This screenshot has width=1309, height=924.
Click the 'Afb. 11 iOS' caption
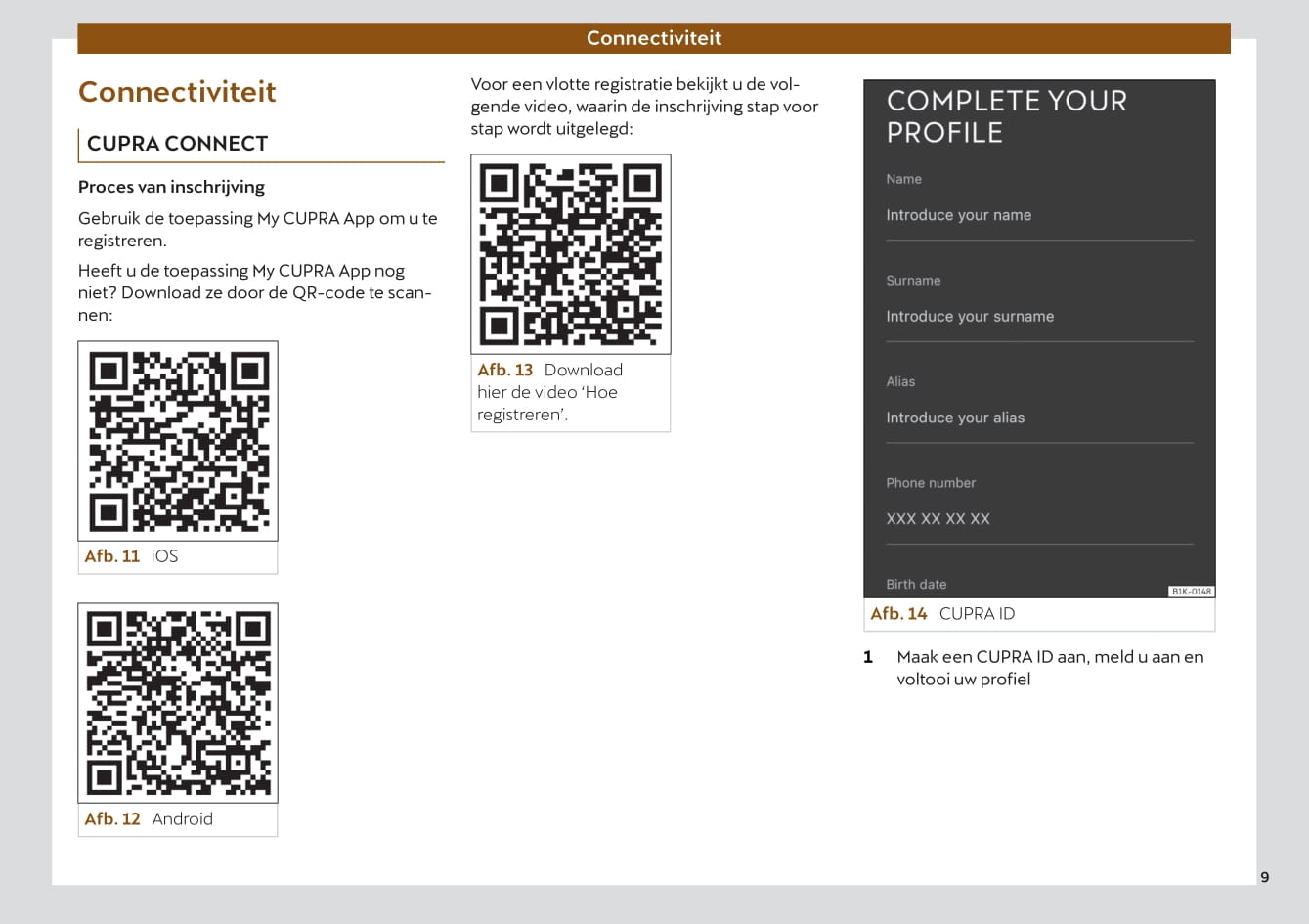click(131, 556)
